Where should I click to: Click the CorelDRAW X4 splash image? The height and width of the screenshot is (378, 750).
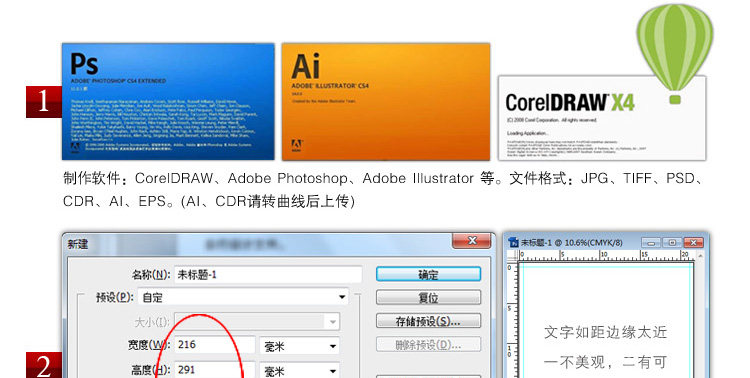click(x=602, y=118)
